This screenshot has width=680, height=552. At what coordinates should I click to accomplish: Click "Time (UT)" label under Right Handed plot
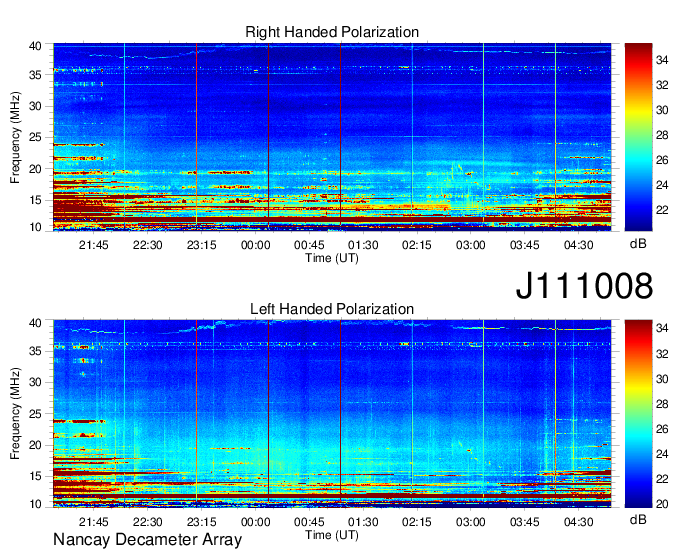tap(332, 258)
